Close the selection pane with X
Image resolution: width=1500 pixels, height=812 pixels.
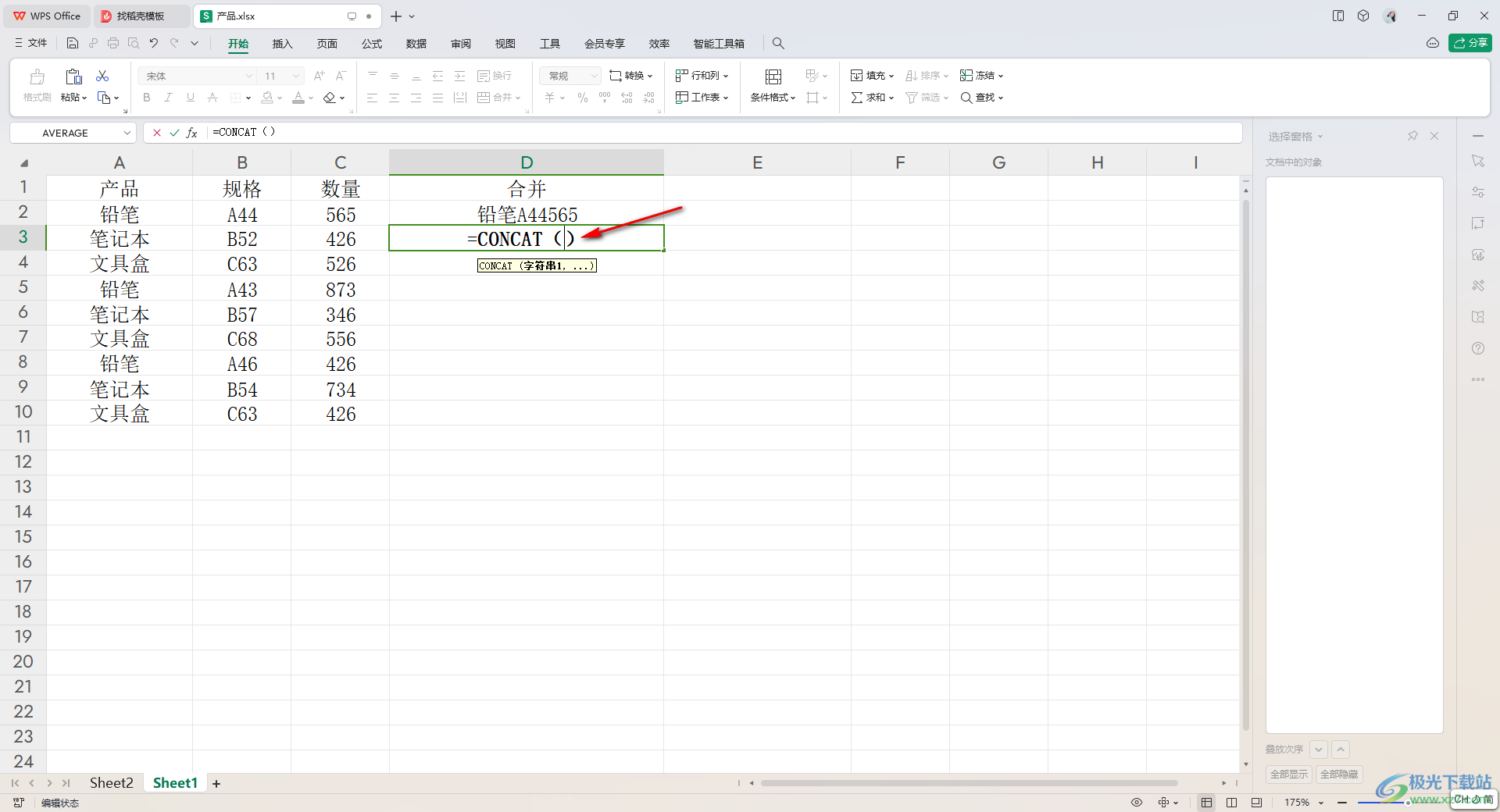(1434, 136)
